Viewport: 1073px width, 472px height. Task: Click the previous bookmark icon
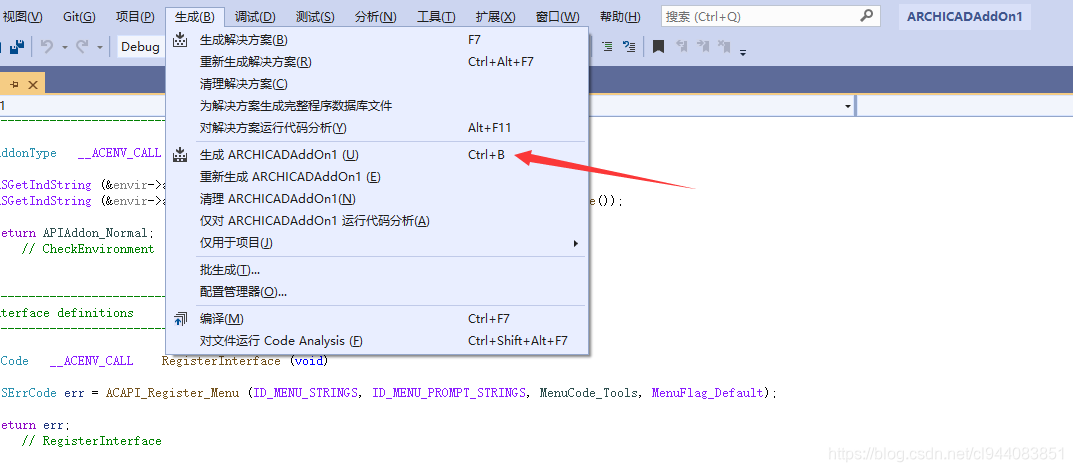pyautogui.click(x=682, y=47)
